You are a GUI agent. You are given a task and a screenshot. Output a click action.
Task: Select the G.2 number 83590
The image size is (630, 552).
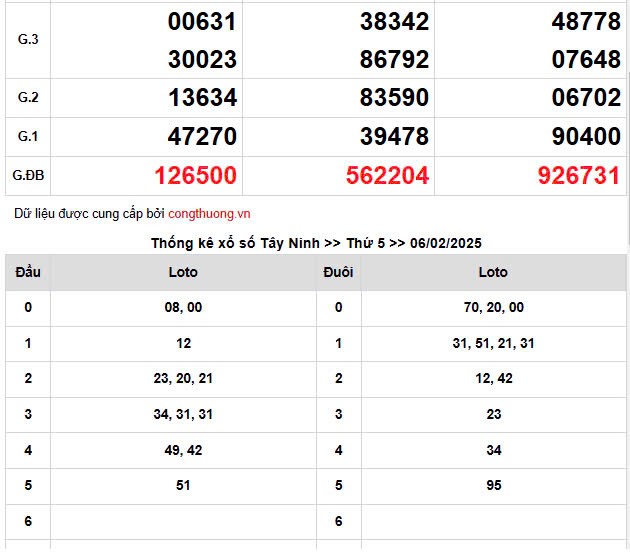(x=394, y=98)
